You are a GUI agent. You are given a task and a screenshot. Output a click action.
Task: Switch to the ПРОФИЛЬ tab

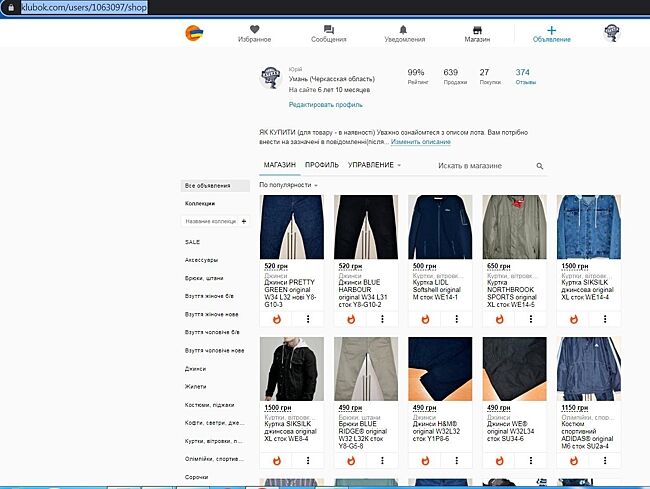tap(321, 165)
